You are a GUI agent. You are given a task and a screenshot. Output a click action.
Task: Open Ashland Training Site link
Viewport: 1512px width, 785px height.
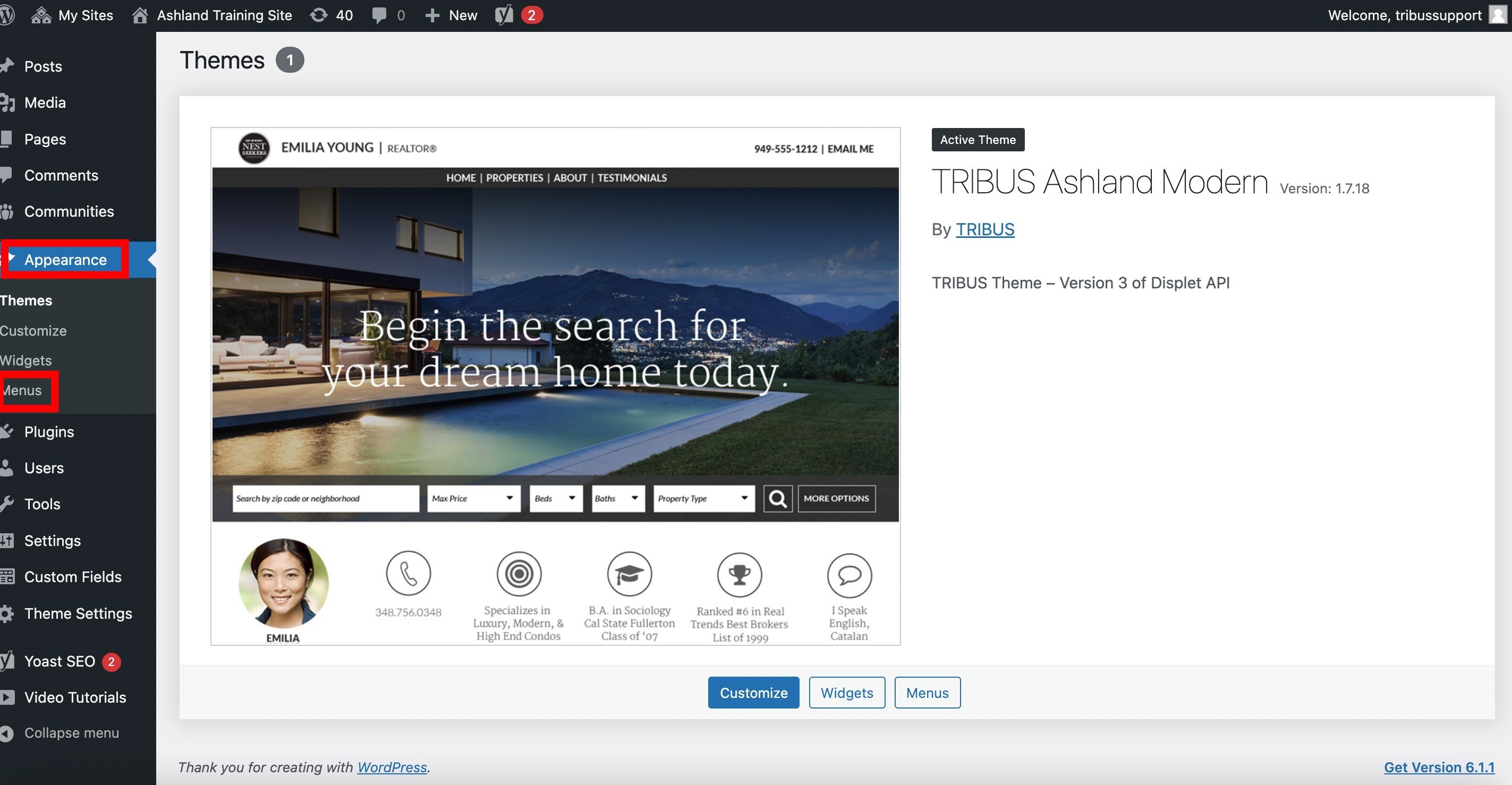point(224,15)
